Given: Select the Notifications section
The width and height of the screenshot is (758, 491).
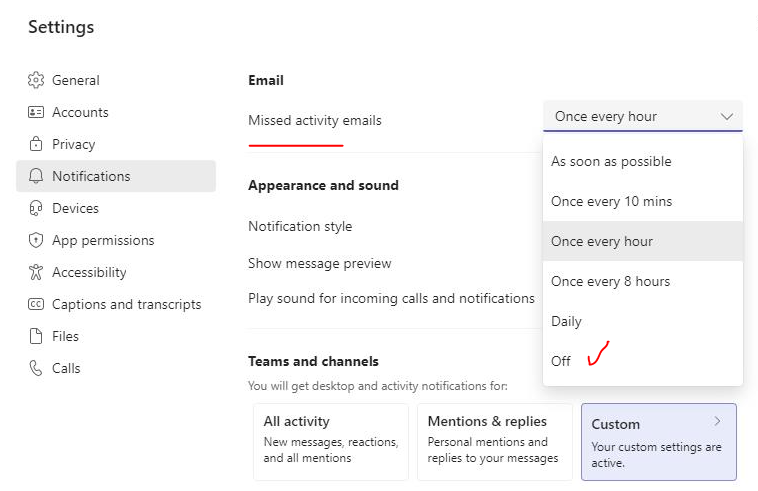Looking at the screenshot, I should [x=116, y=176].
